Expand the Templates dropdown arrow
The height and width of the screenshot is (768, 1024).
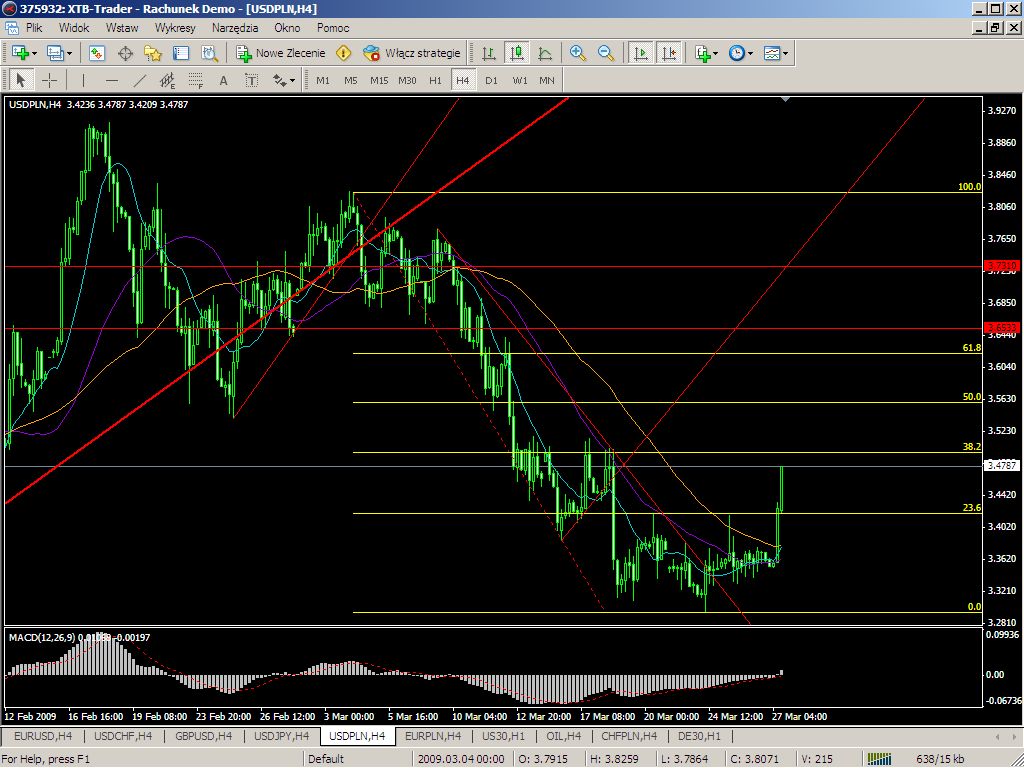pos(786,54)
